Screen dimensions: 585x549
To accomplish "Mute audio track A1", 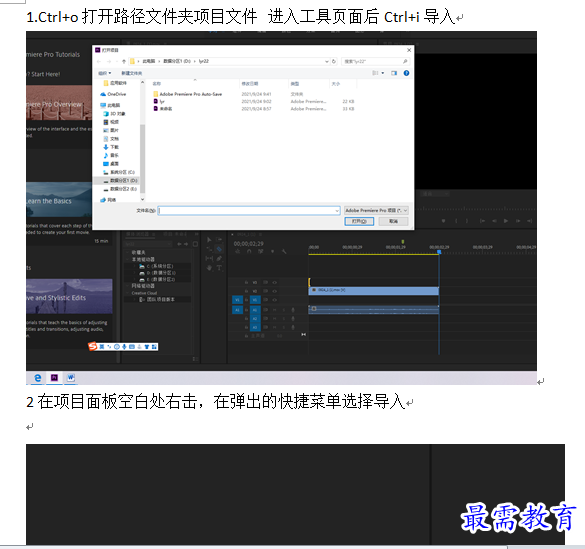I will point(274,310).
